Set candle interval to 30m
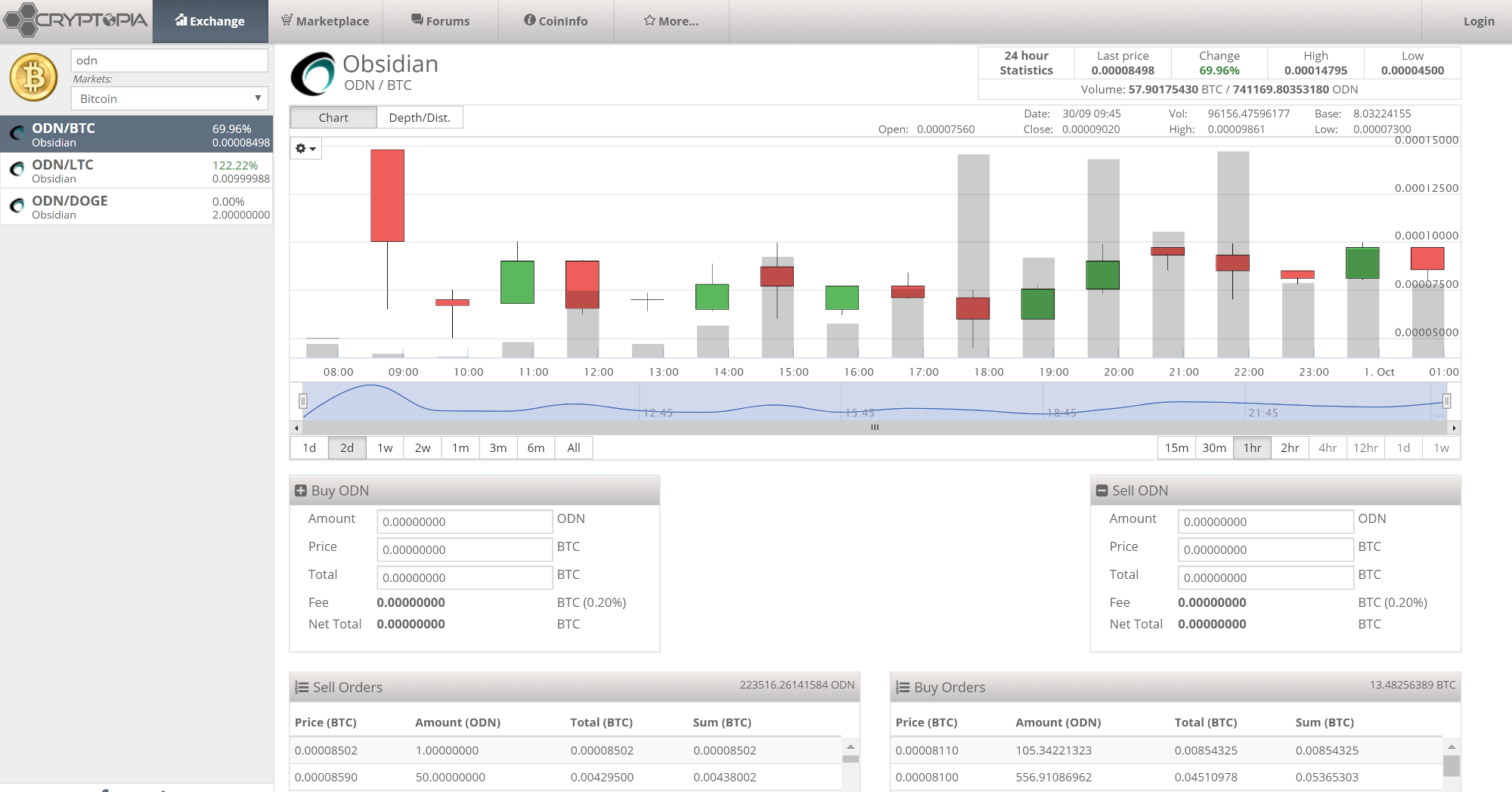The height and width of the screenshot is (792, 1512). point(1214,448)
